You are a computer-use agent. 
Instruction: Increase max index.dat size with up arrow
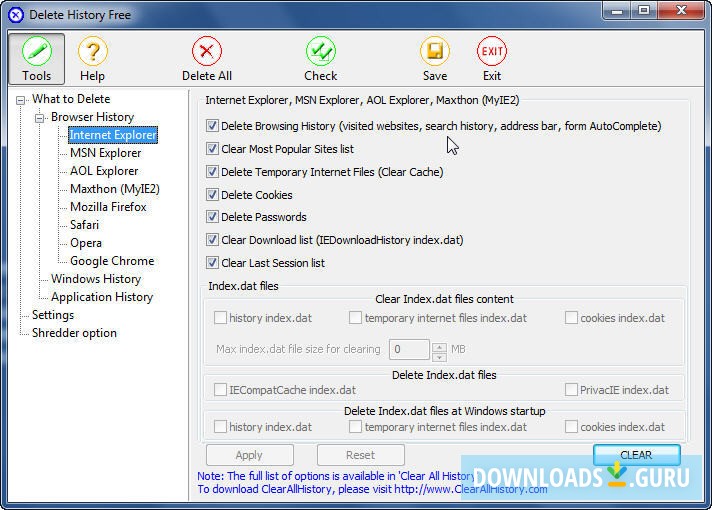tap(439, 347)
